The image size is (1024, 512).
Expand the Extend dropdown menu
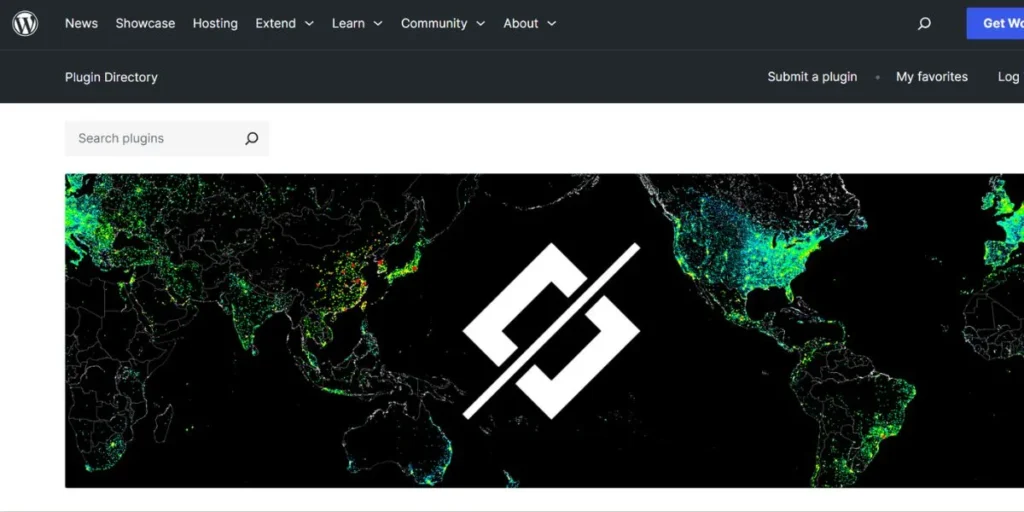[x=285, y=24]
